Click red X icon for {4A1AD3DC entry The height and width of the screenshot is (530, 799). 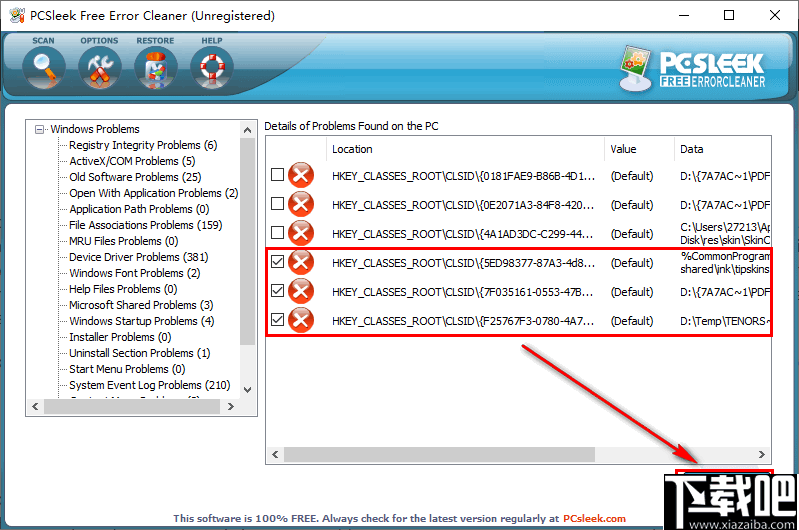point(301,234)
